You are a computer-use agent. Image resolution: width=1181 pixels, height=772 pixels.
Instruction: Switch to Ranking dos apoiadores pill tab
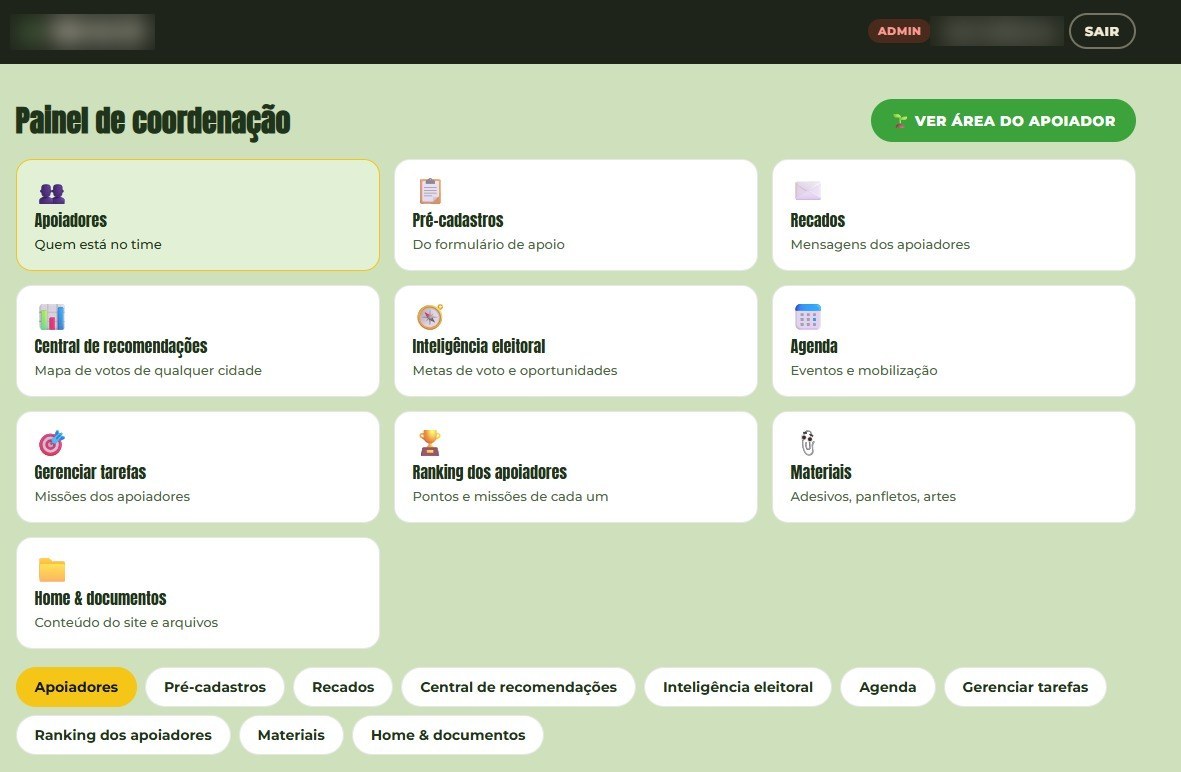[x=123, y=735]
